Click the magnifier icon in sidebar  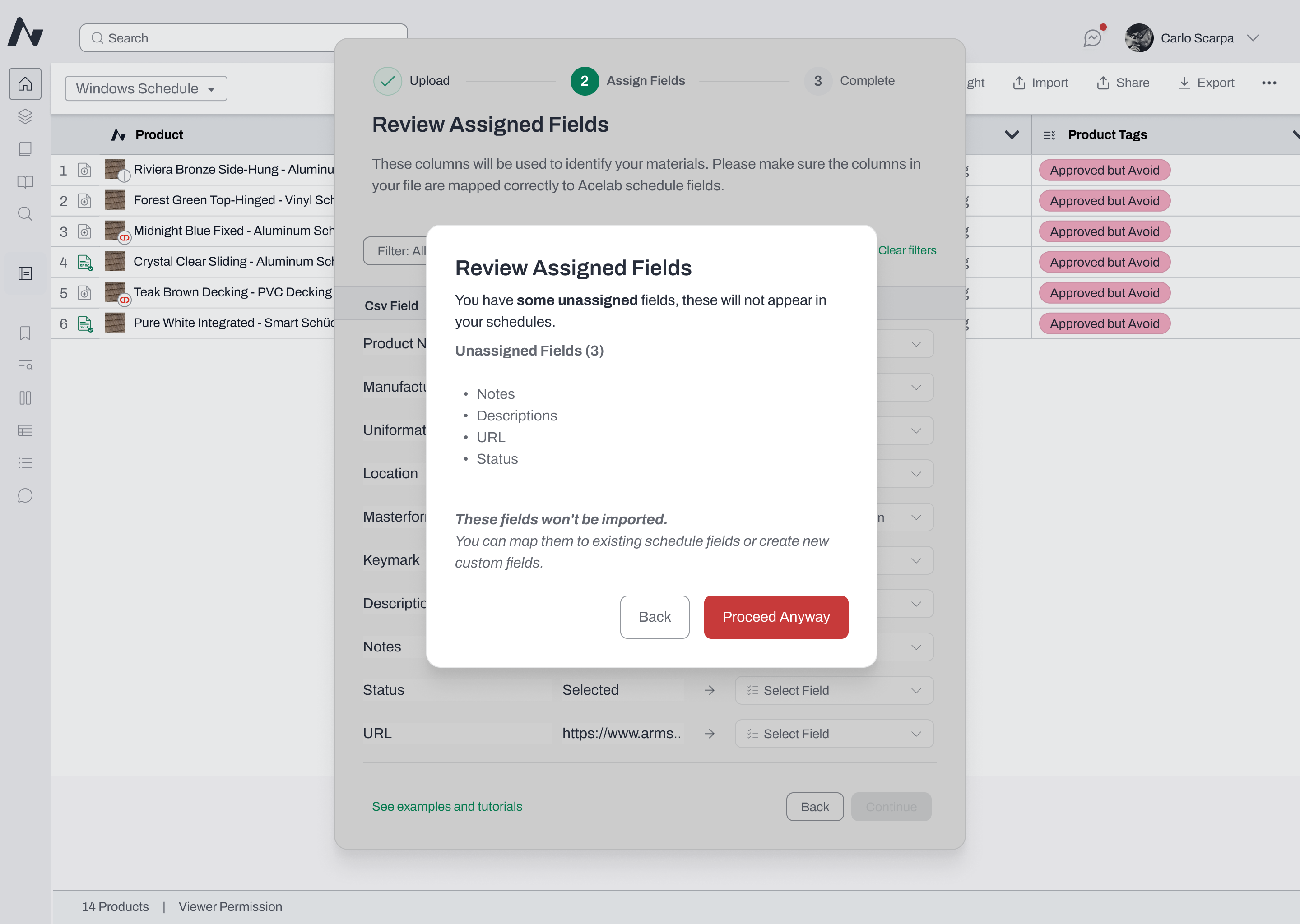(25, 214)
